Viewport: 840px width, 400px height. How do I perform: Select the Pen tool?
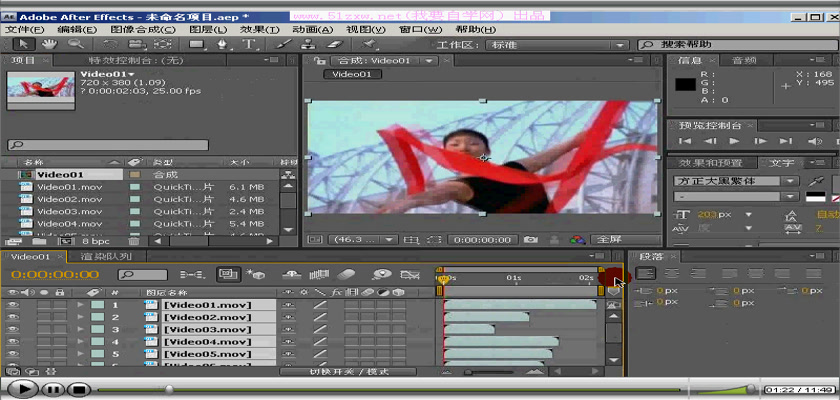pos(222,44)
